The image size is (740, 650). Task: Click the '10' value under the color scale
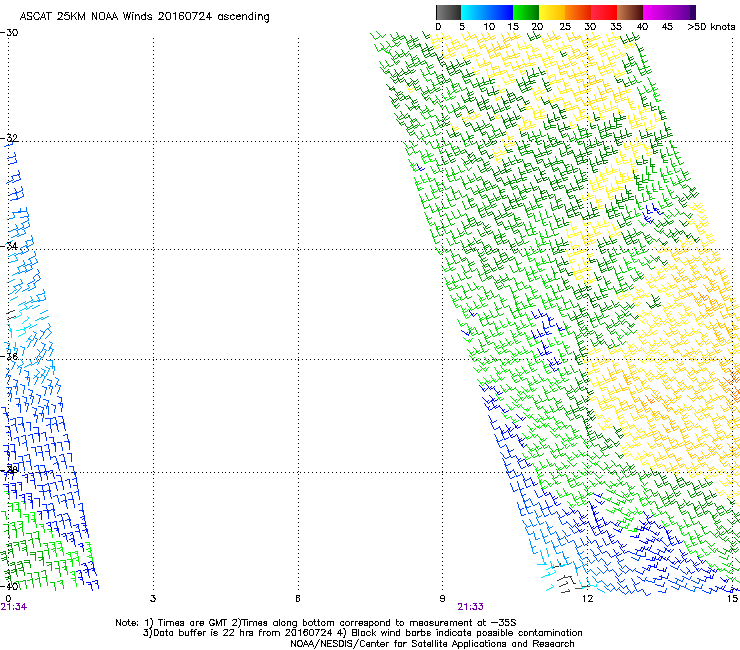click(x=489, y=27)
